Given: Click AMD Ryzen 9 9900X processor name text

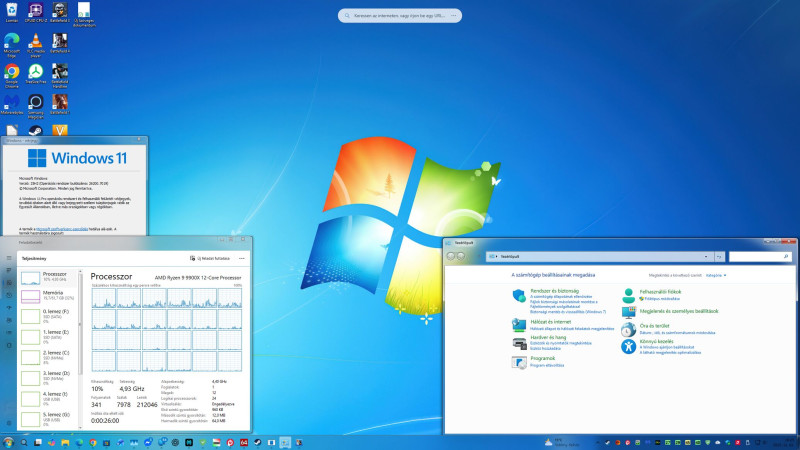Looking at the screenshot, I should tap(198, 278).
